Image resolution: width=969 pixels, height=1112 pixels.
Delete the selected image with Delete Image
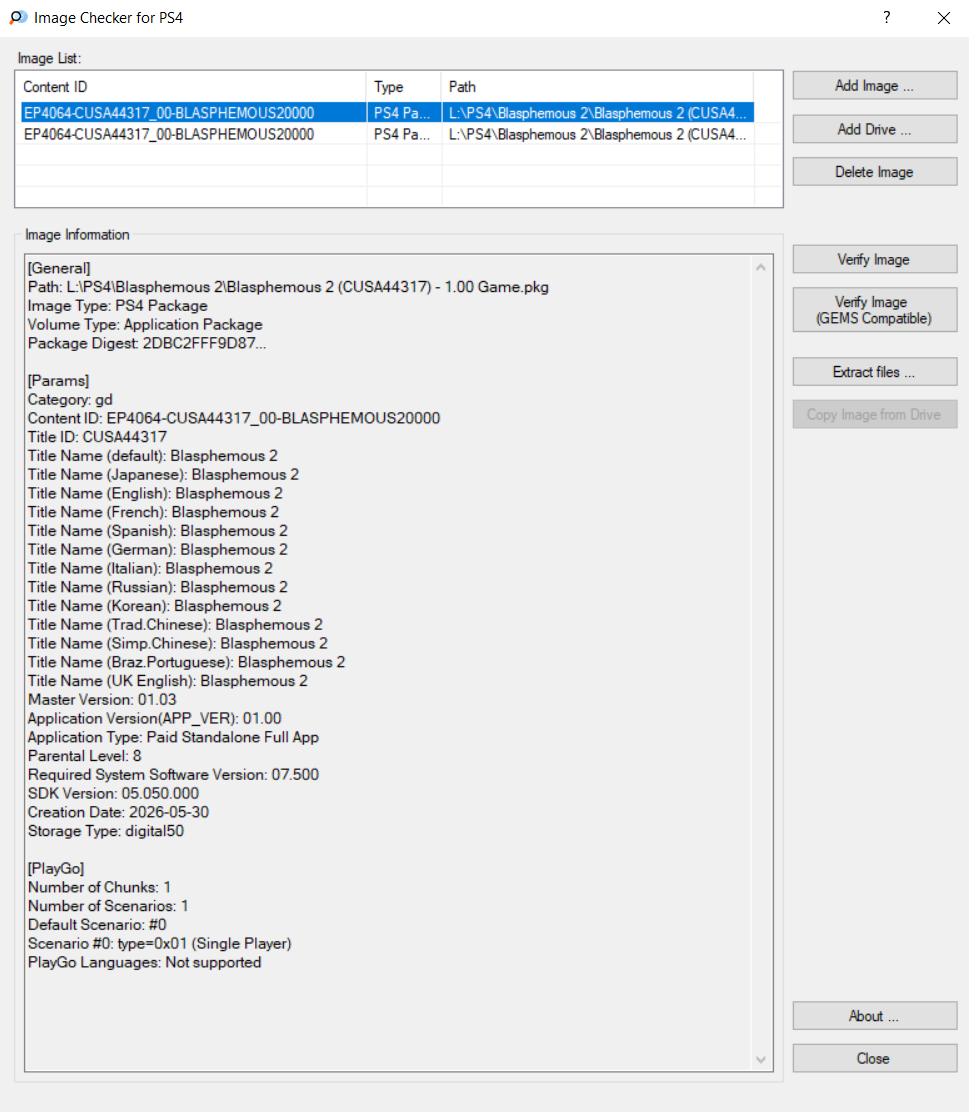874,172
